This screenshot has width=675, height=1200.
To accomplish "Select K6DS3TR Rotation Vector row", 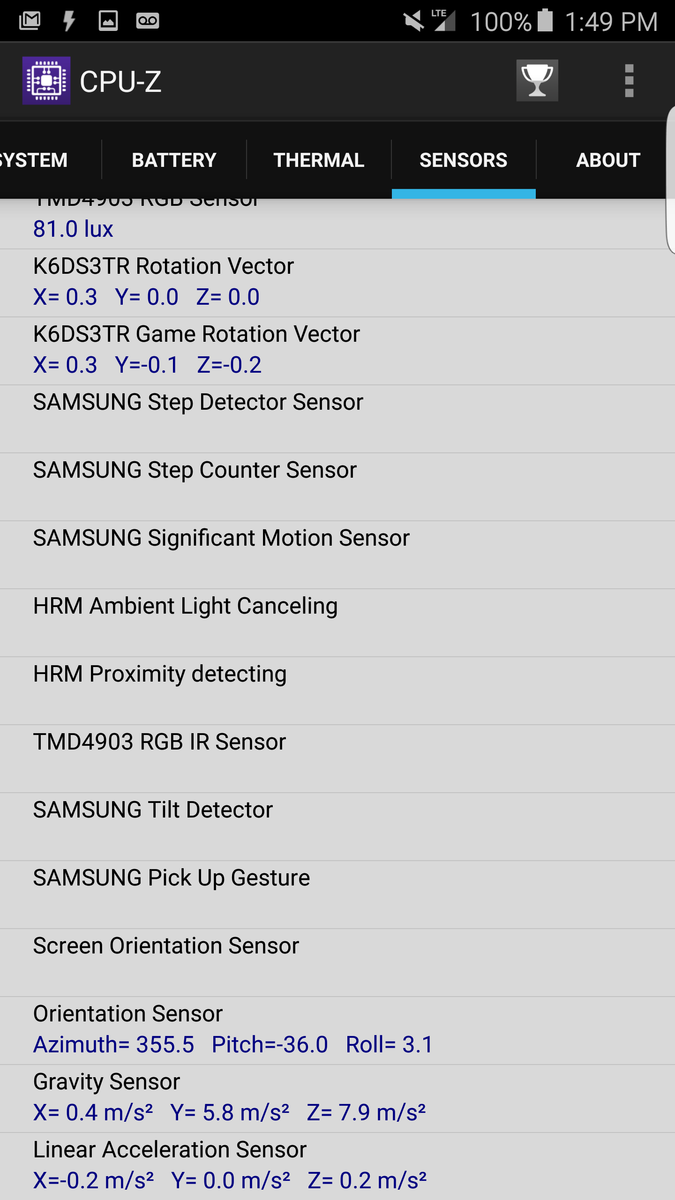I will (x=337, y=283).
